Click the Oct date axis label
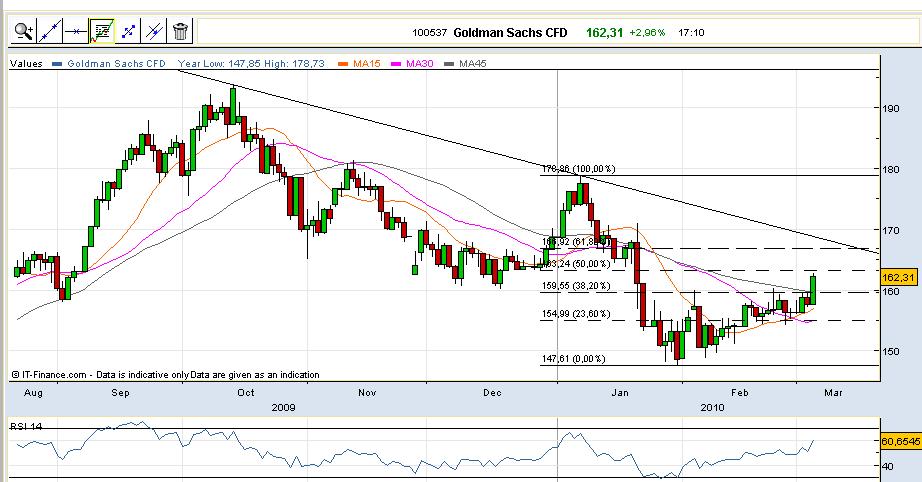This screenshot has height=482, width=922. (x=246, y=393)
